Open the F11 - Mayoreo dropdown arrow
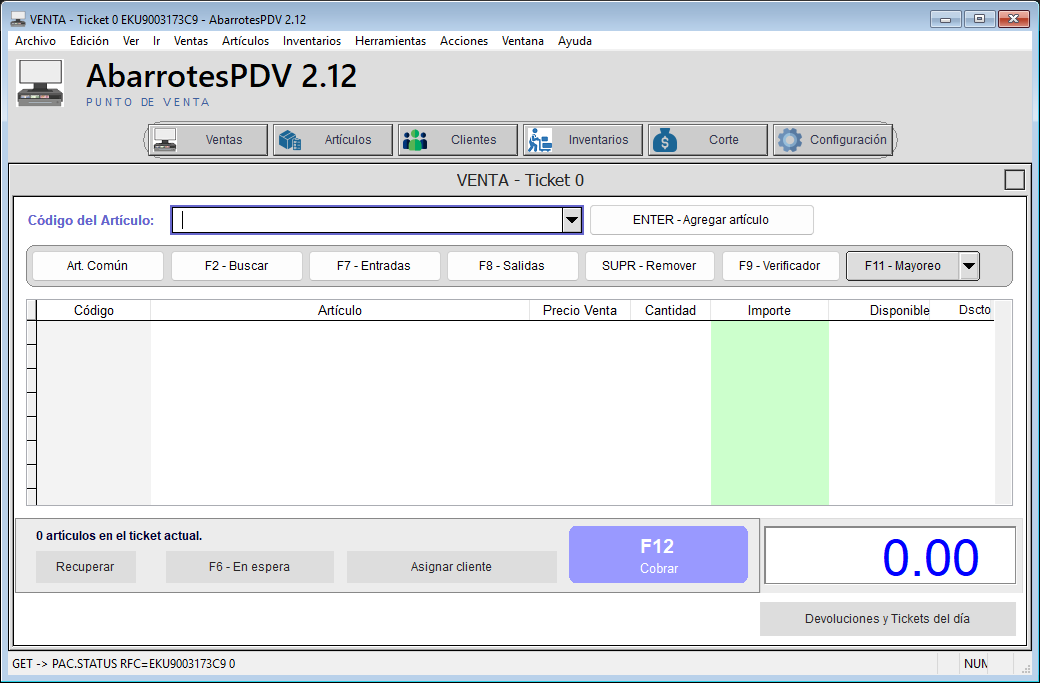Image resolution: width=1040 pixels, height=683 pixels. point(969,266)
